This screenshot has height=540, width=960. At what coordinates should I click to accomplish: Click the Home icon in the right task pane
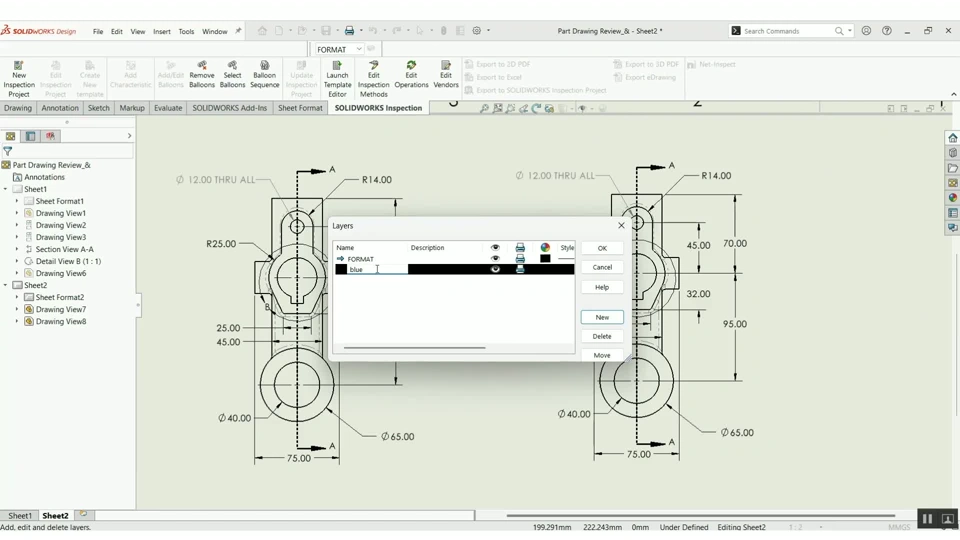953,138
